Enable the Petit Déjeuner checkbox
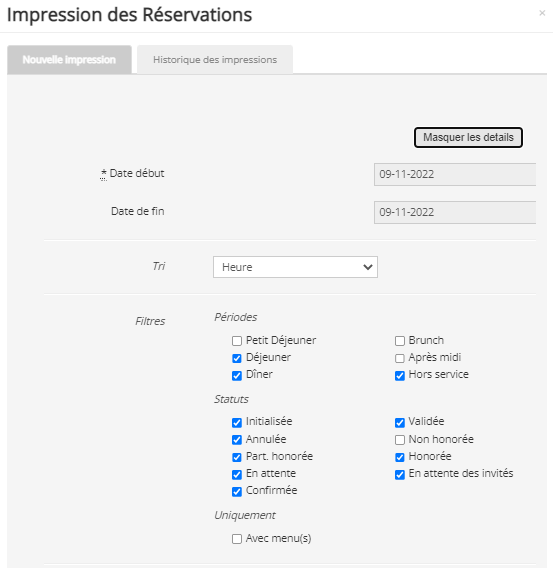This screenshot has width=553, height=568. click(x=237, y=341)
